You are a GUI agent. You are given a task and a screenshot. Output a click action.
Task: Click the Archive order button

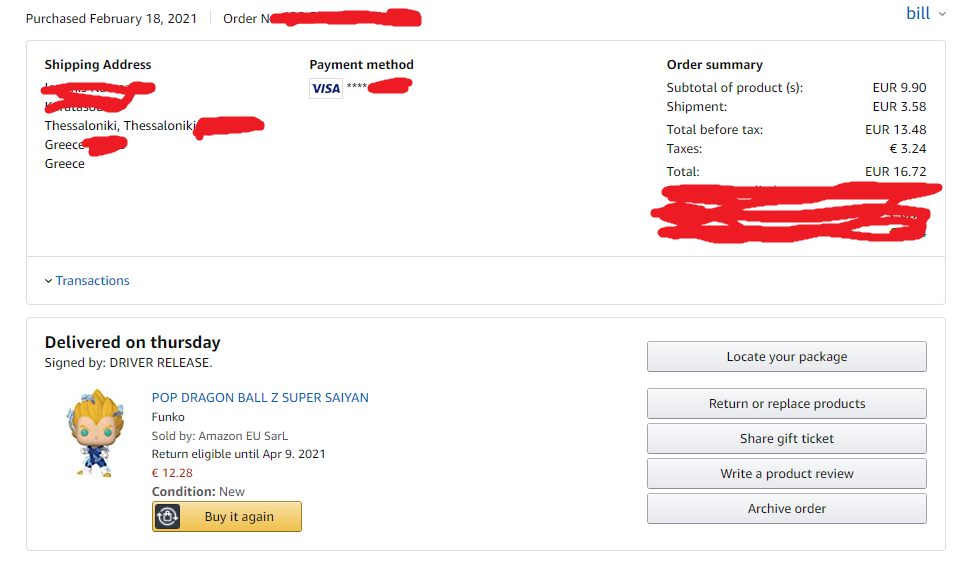tap(787, 508)
